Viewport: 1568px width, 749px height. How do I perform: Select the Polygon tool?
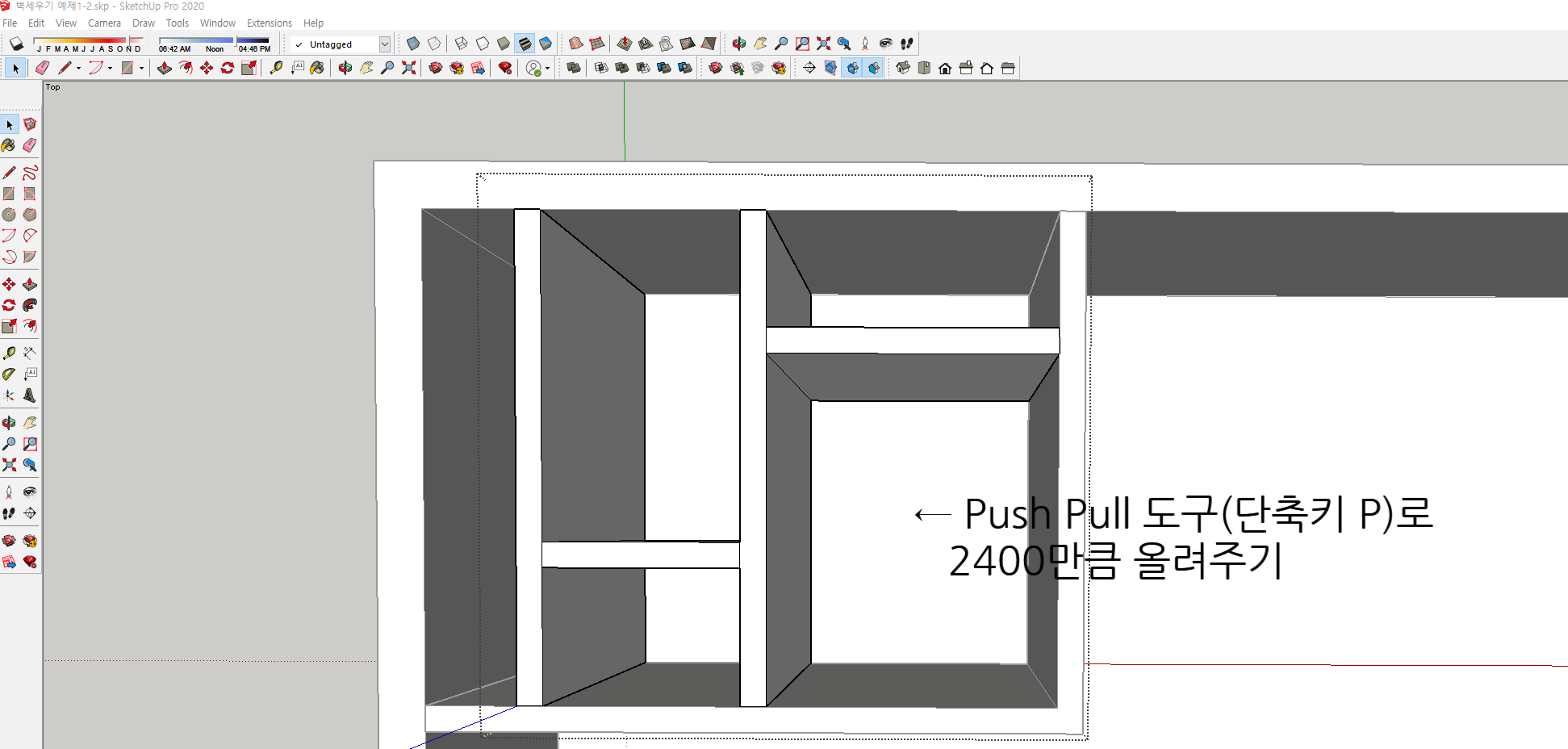coord(30,215)
